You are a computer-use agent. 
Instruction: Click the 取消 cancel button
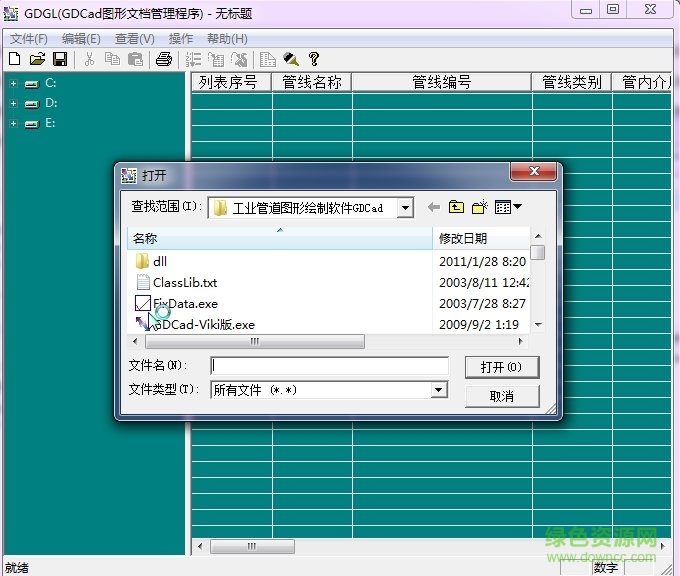(502, 396)
